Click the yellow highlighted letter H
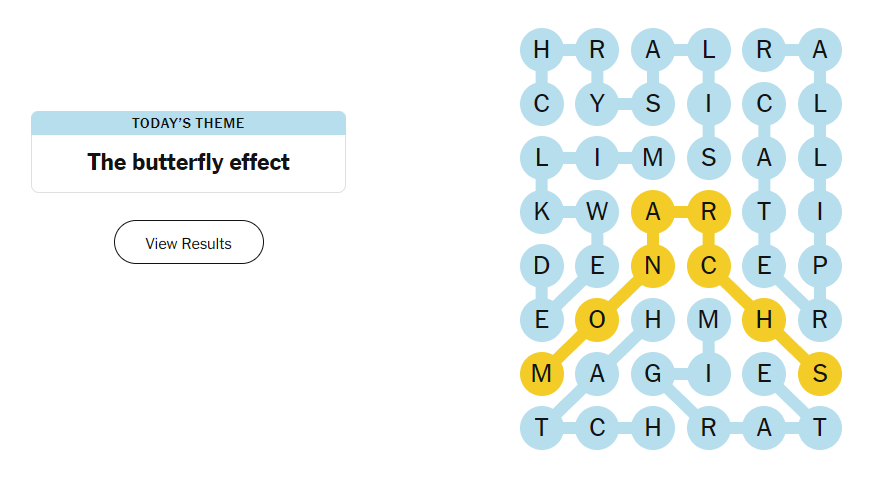 point(764,320)
